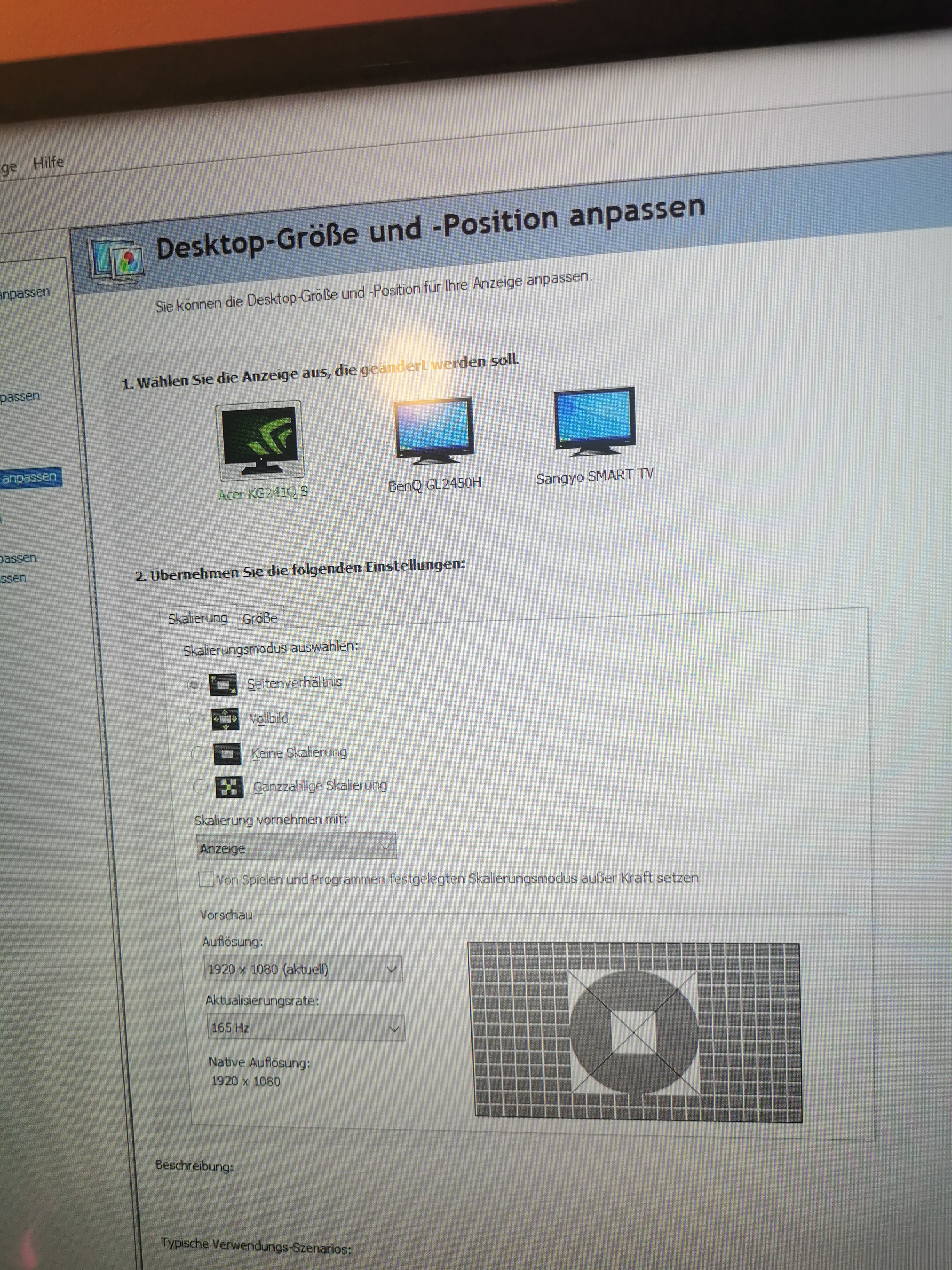This screenshot has height=1270, width=952.
Task: Select the Vollbild radio button
Action: click(196, 719)
